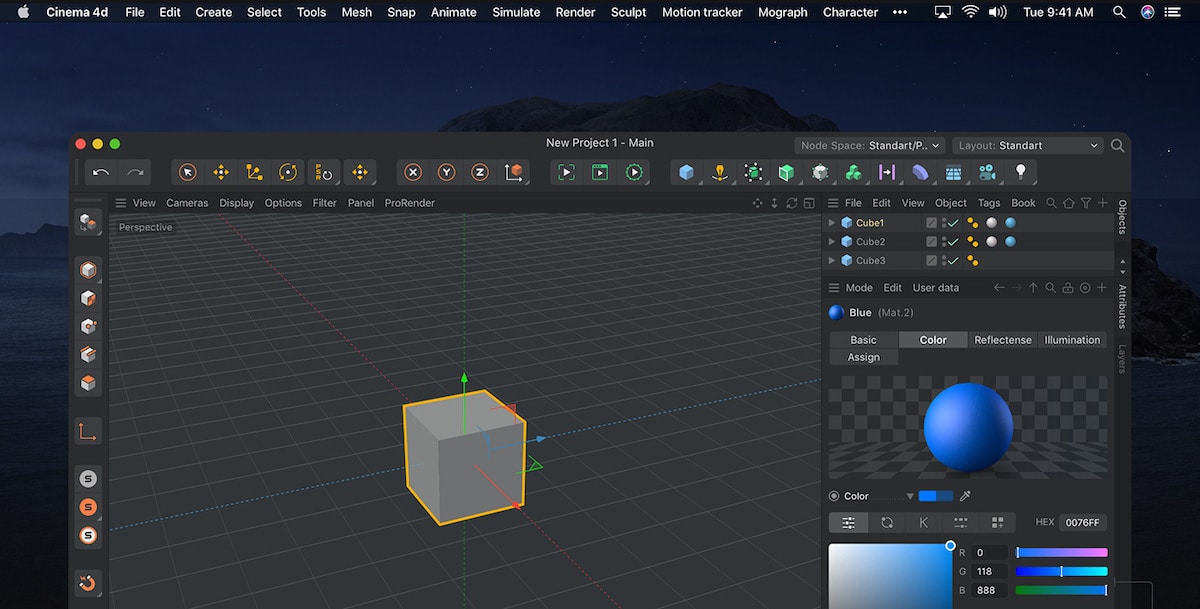This screenshot has width=1200, height=609.
Task: Add a Mograph Cloner using its toolbar icon
Action: point(853,172)
